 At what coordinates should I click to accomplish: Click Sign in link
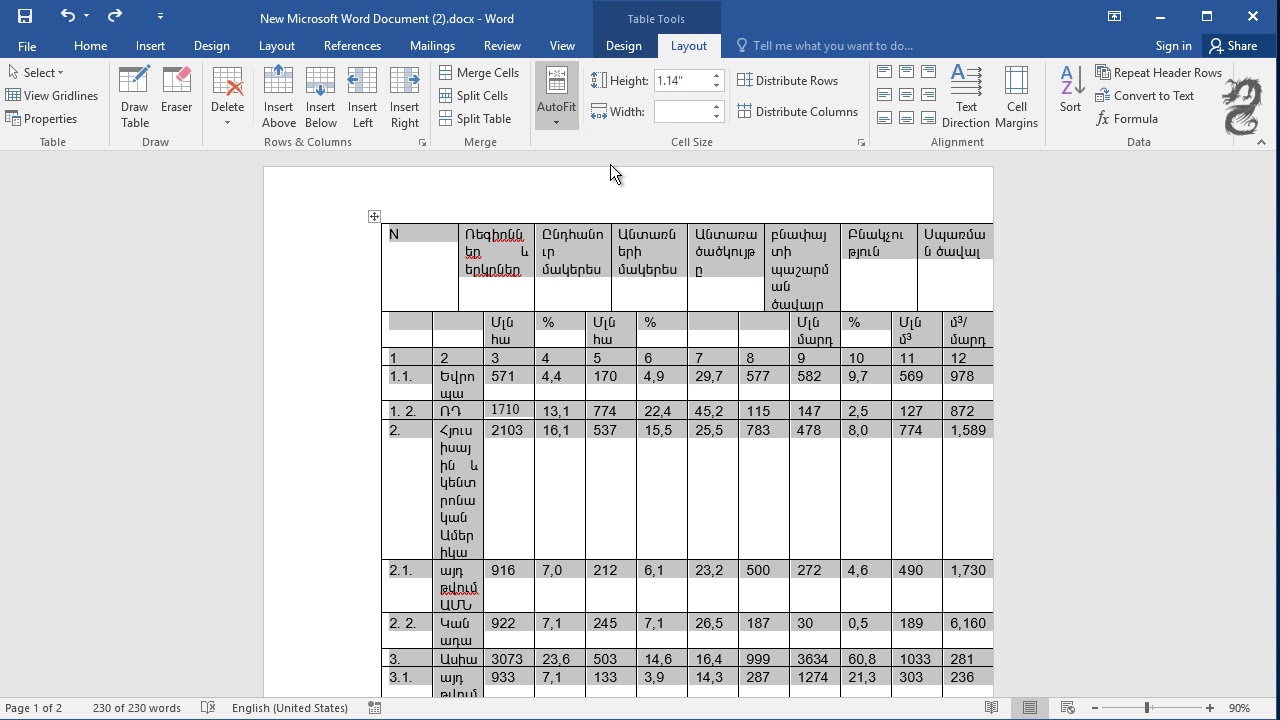pyautogui.click(x=1173, y=46)
